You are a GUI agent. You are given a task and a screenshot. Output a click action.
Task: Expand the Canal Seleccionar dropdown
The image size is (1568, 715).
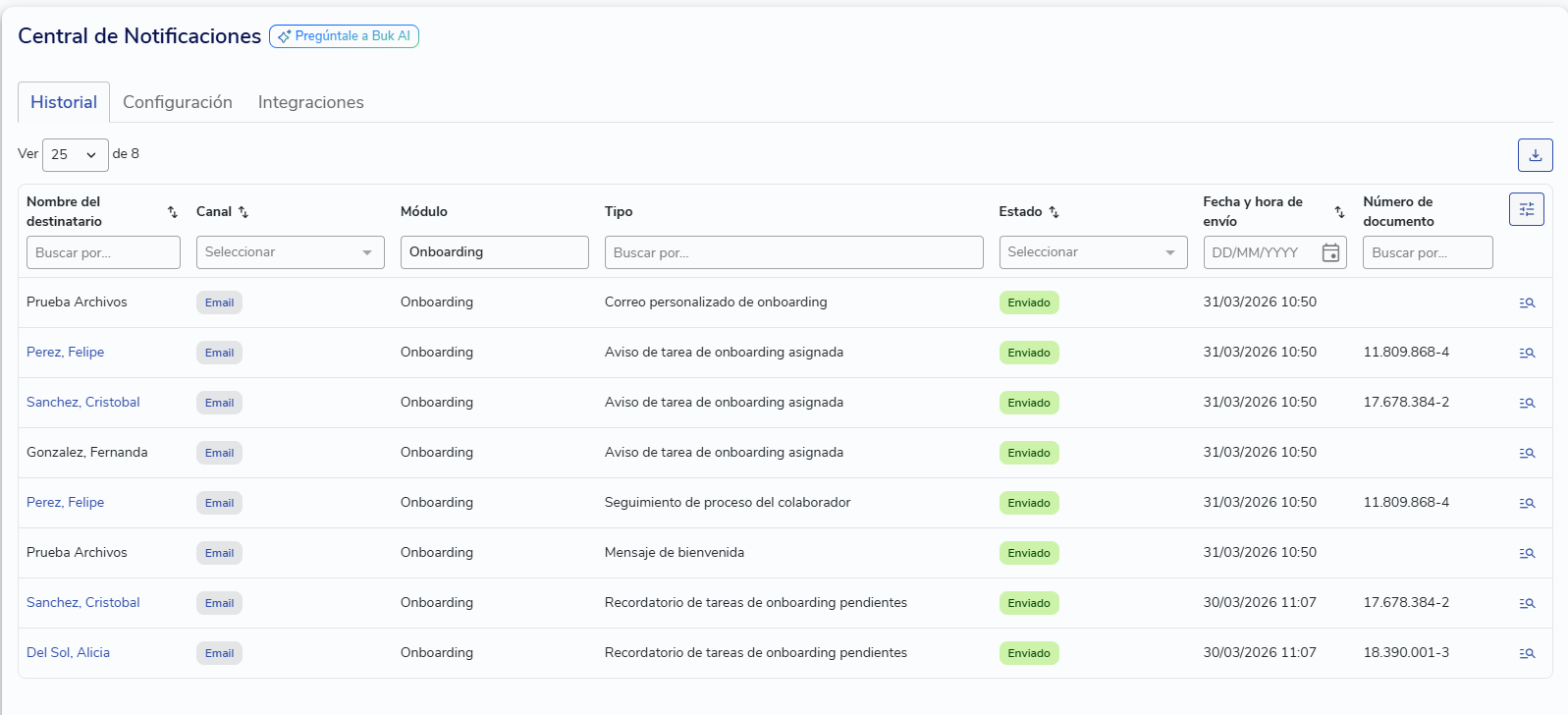pos(290,252)
